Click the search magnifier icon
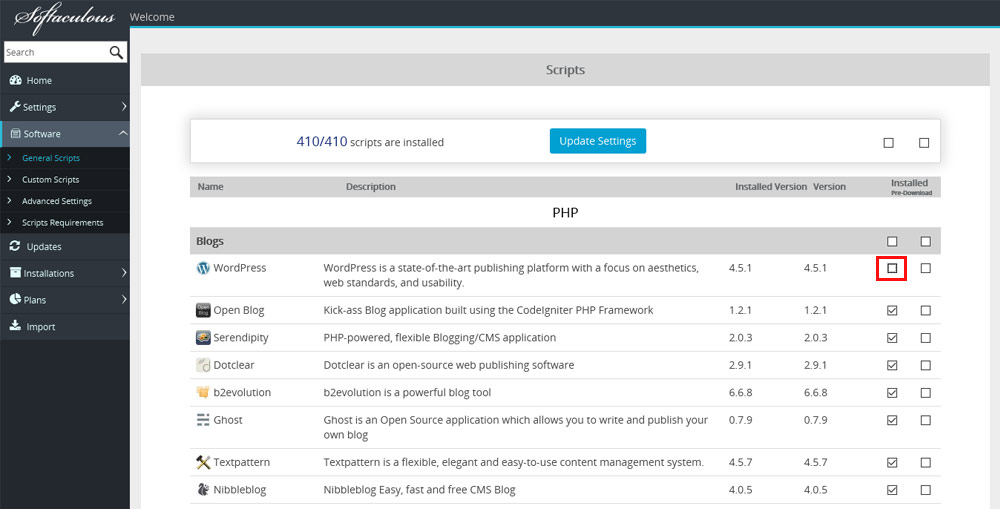The height and width of the screenshot is (509, 1000). click(x=116, y=52)
